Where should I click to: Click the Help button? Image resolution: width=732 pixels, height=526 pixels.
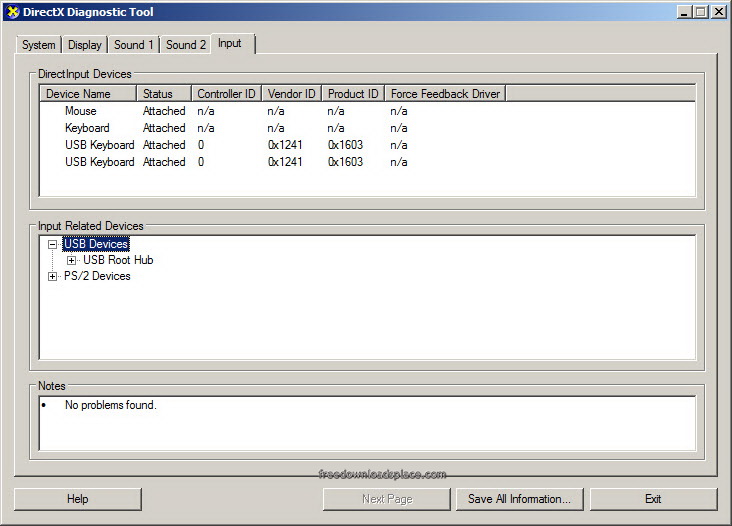(x=78, y=499)
